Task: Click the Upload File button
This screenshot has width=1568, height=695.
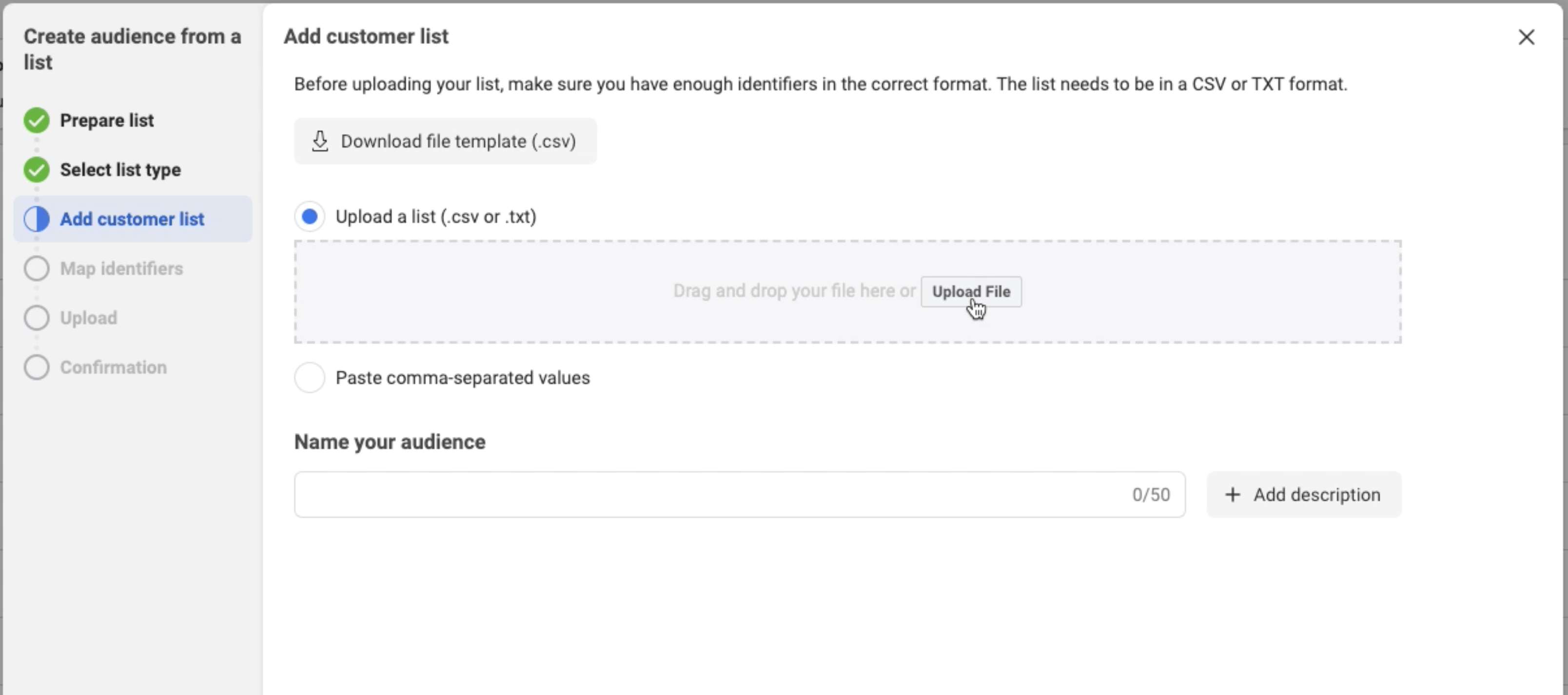Action: coord(971,291)
